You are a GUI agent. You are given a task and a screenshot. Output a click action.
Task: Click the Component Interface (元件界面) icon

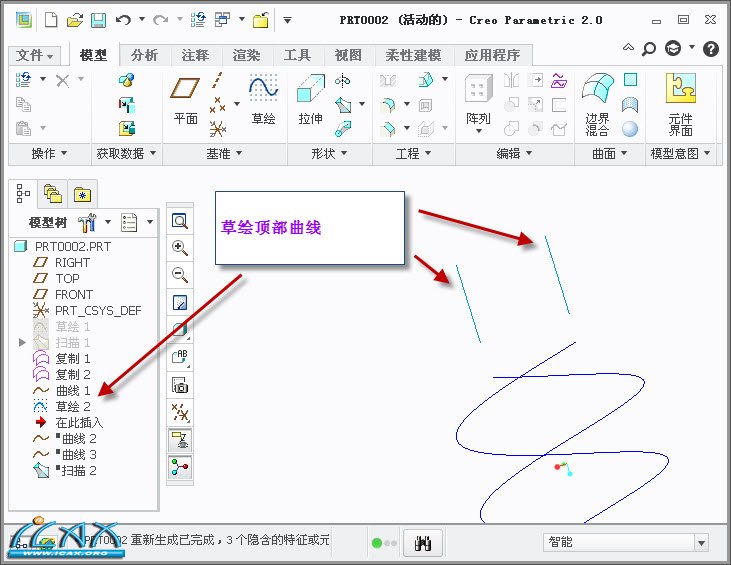pyautogui.click(x=681, y=104)
